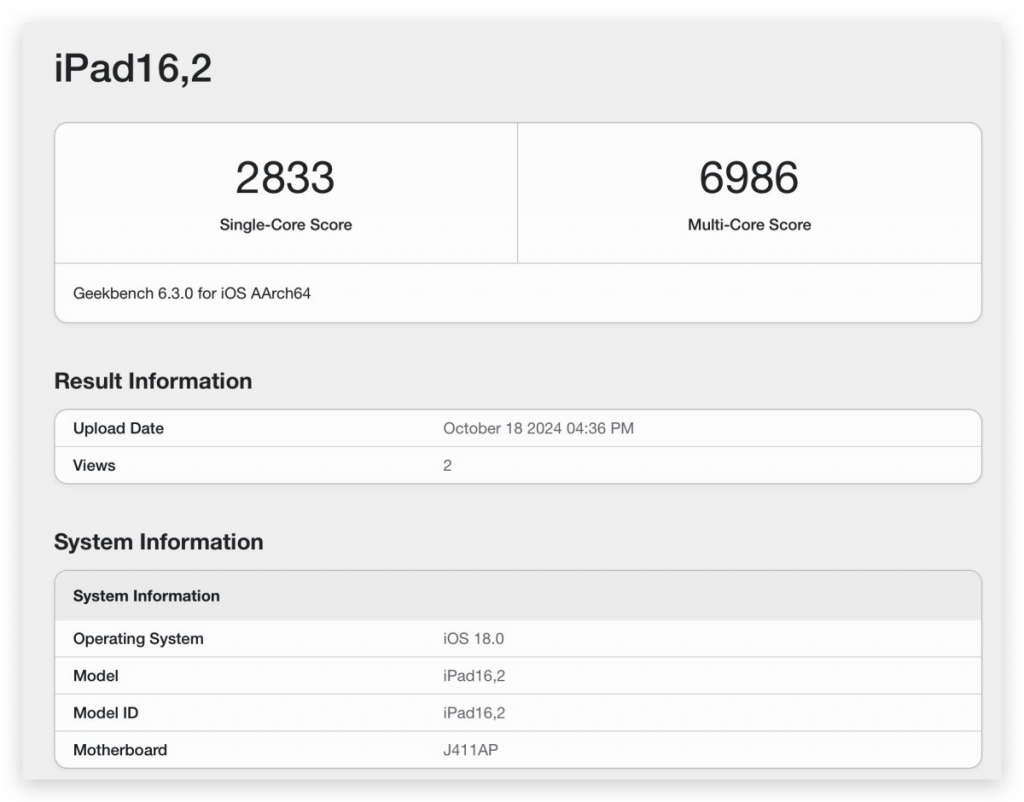Image resolution: width=1024 pixels, height=802 pixels.
Task: Select the Upload Date row label
Action: [x=118, y=428]
